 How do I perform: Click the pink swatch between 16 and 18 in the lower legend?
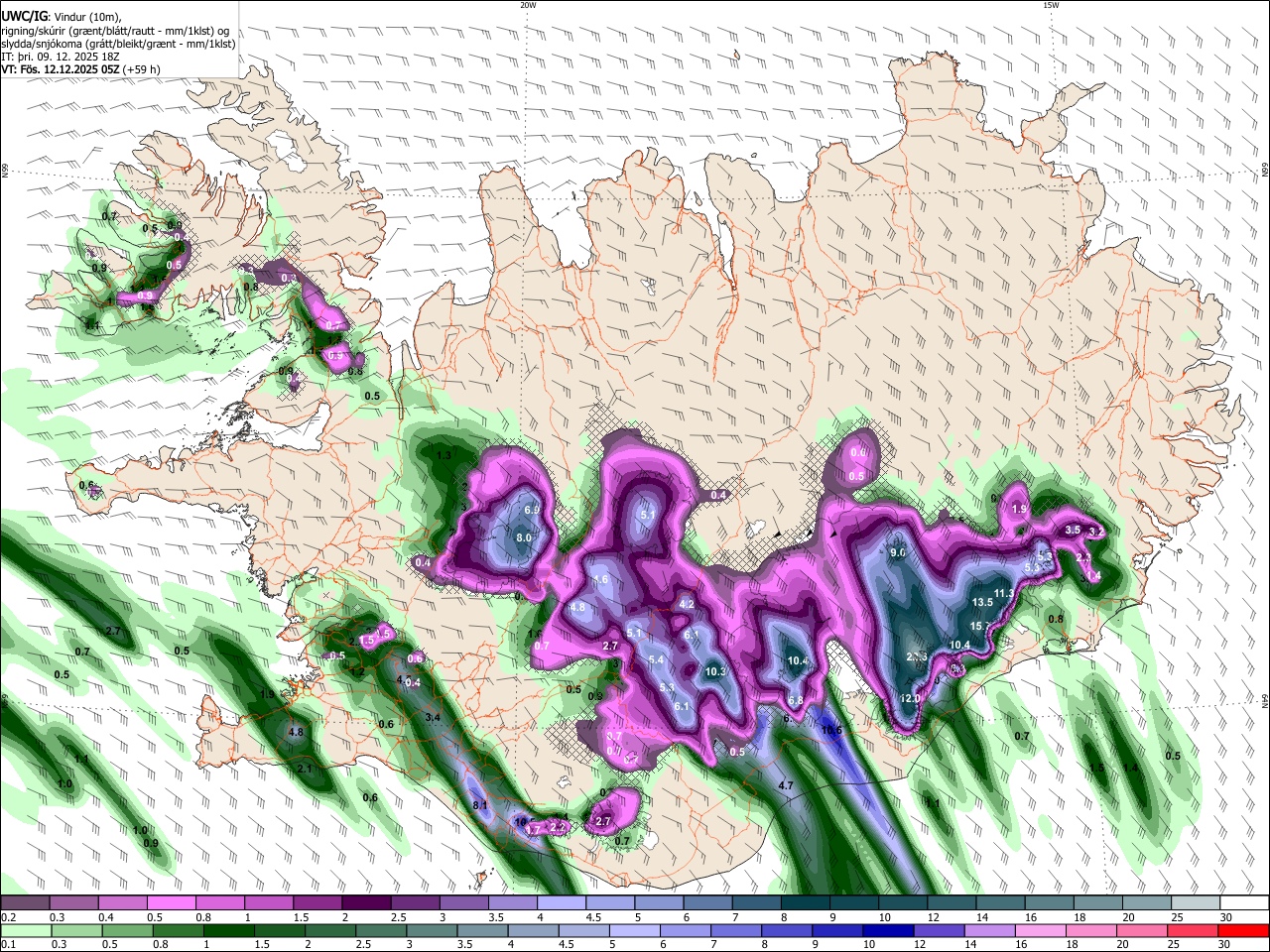click(x=1042, y=930)
